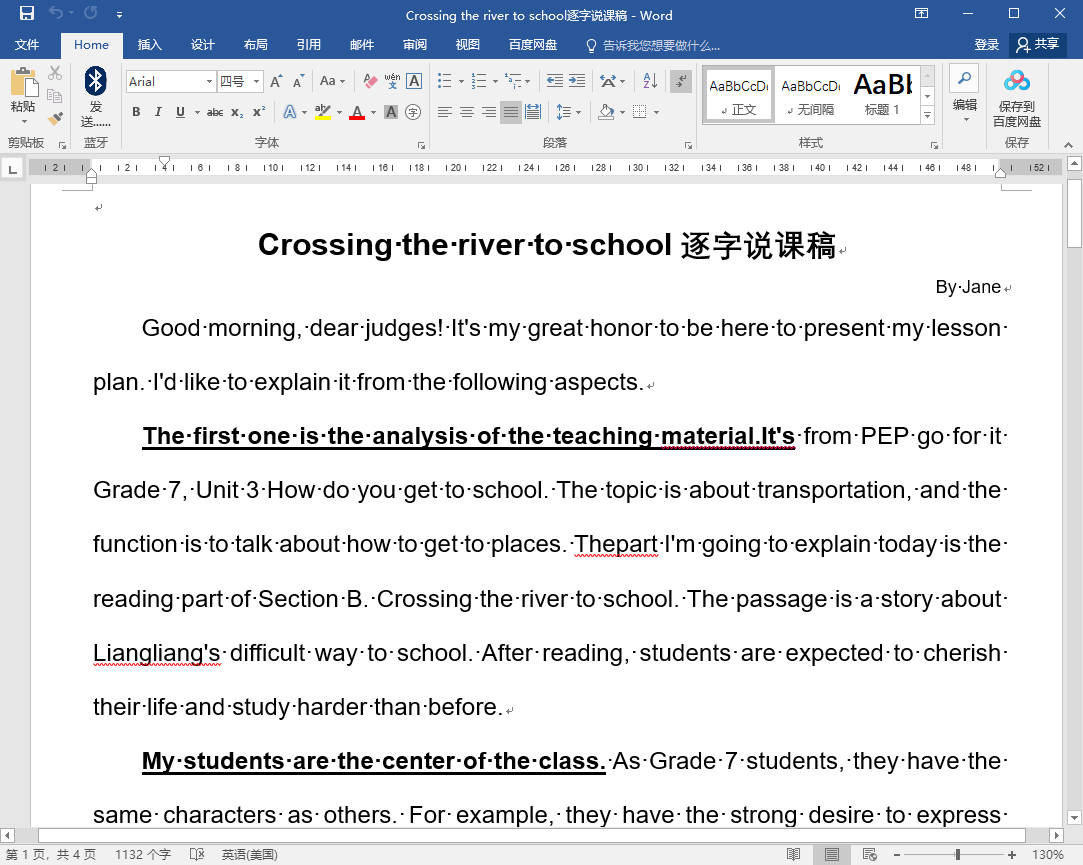Open the phonetic guide (wén) tool
Screen dimensions: 1083x865
click(x=392, y=82)
